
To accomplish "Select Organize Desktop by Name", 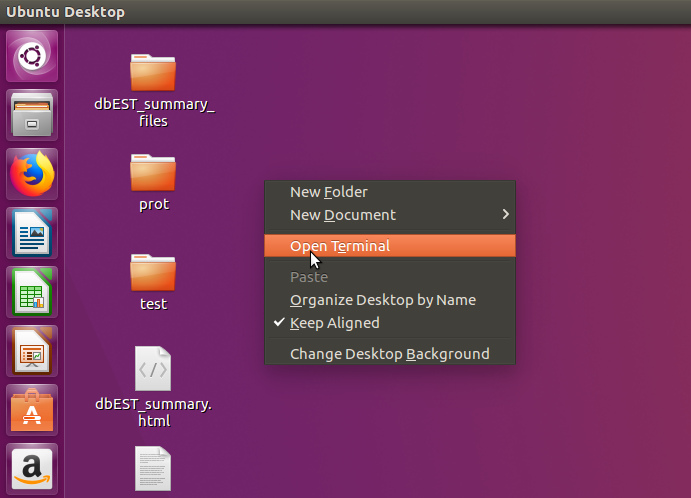I will (382, 300).
